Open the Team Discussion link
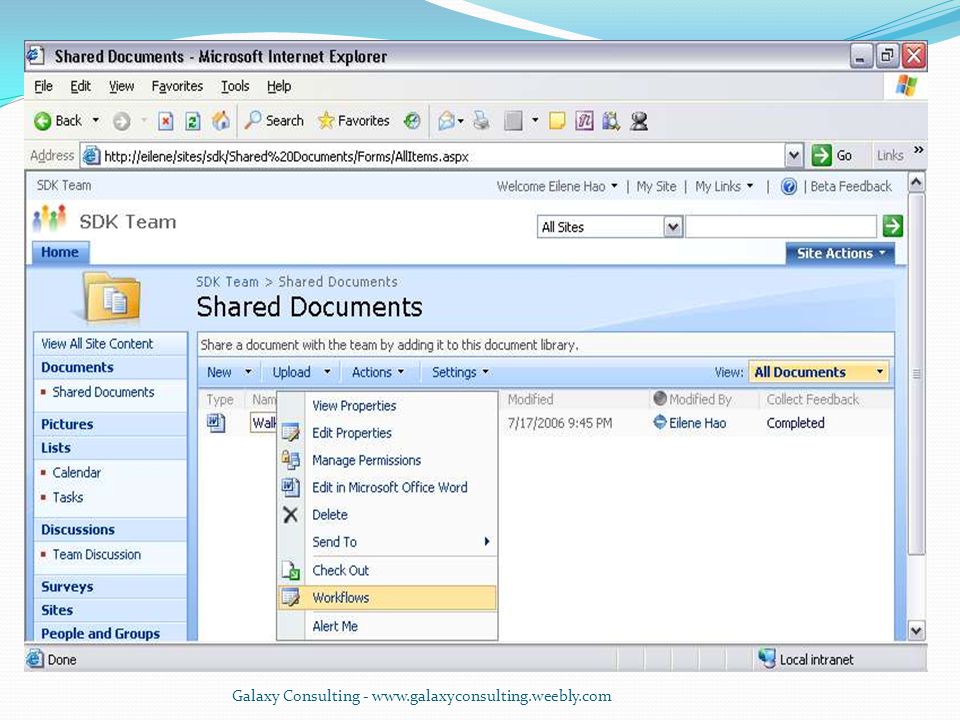The width and height of the screenshot is (960, 720). coord(97,554)
